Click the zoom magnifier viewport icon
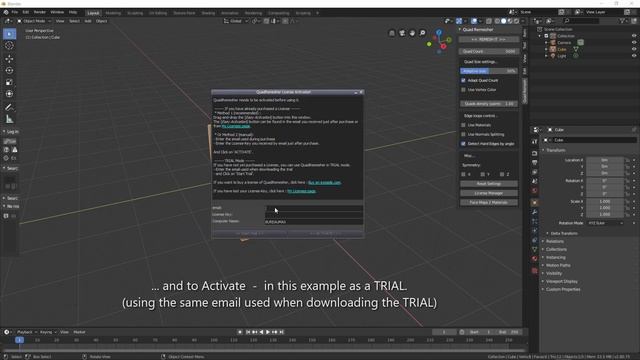Image resolution: width=640 pixels, height=360 pixels. coord(422,33)
